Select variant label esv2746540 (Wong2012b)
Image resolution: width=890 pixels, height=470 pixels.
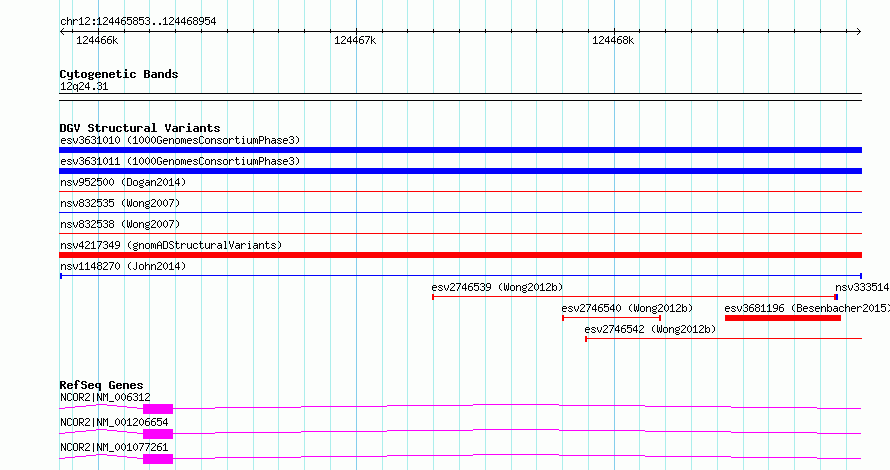pos(627,308)
